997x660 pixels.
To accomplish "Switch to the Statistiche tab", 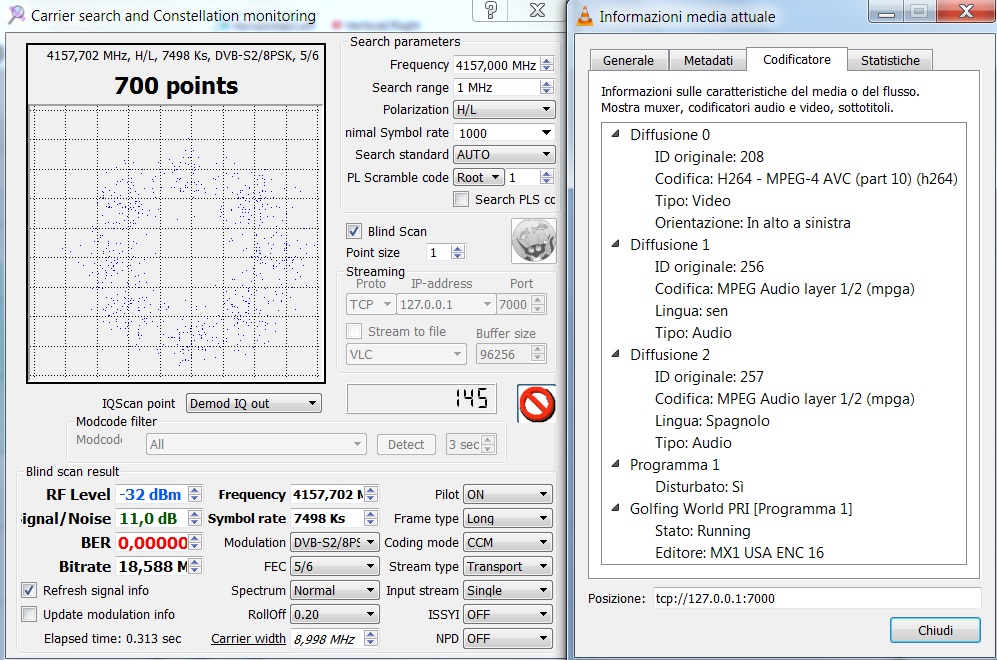I will coord(890,60).
